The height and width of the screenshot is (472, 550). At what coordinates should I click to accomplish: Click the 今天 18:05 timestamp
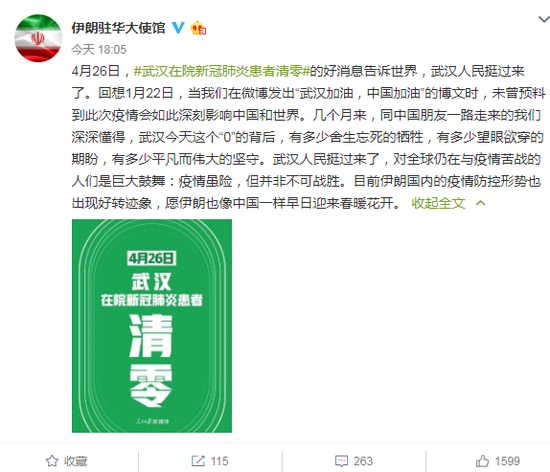99,49
